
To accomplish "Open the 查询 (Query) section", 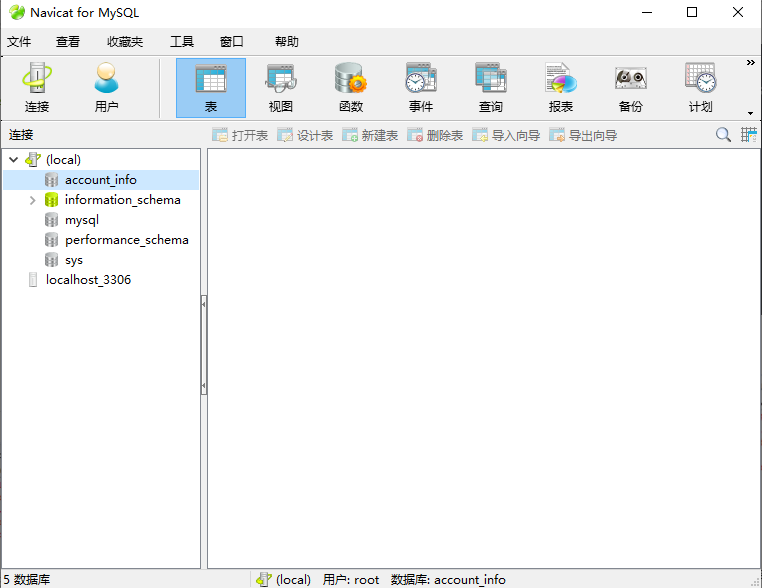I will pos(491,88).
